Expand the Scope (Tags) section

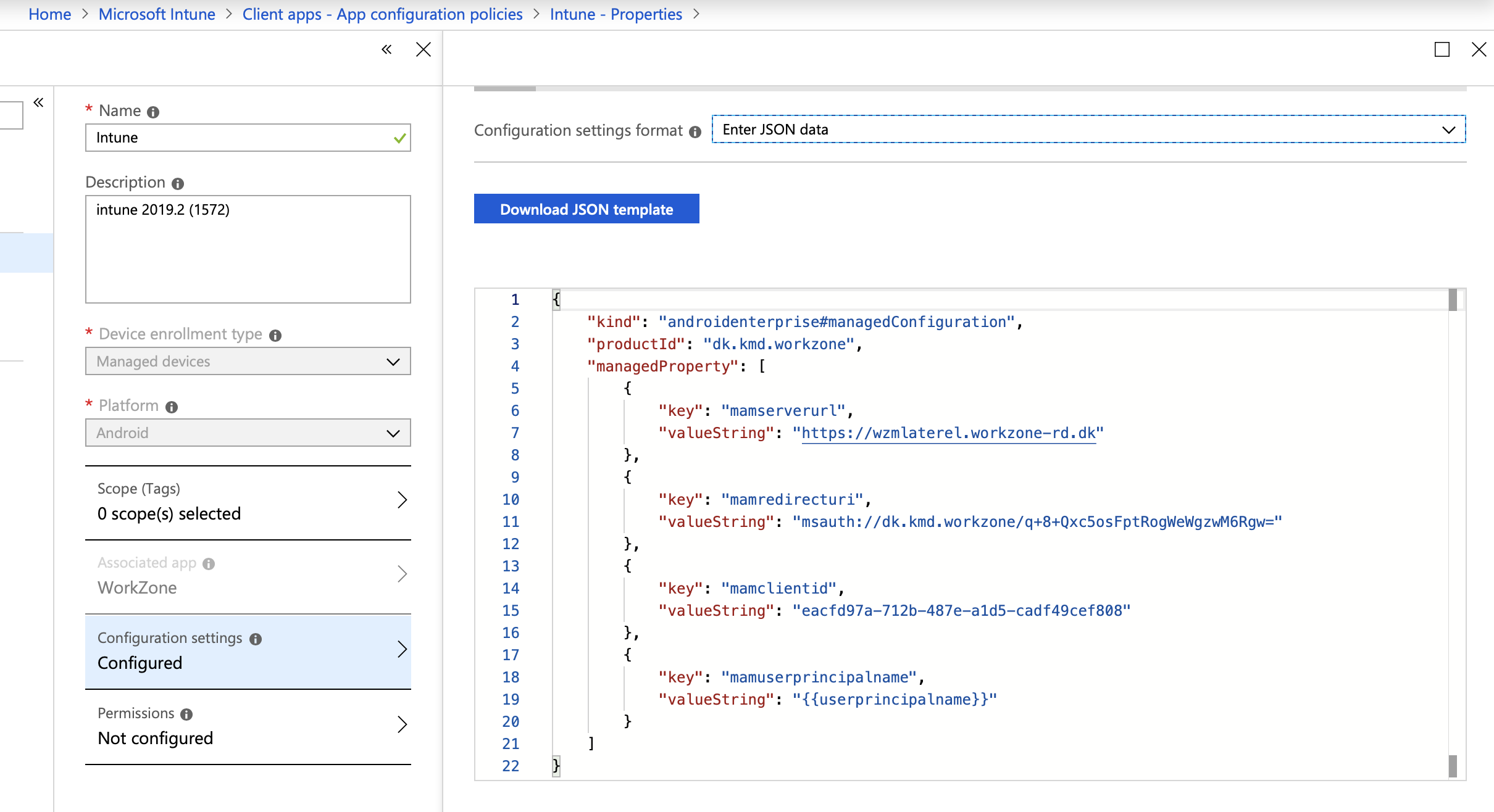(248, 502)
